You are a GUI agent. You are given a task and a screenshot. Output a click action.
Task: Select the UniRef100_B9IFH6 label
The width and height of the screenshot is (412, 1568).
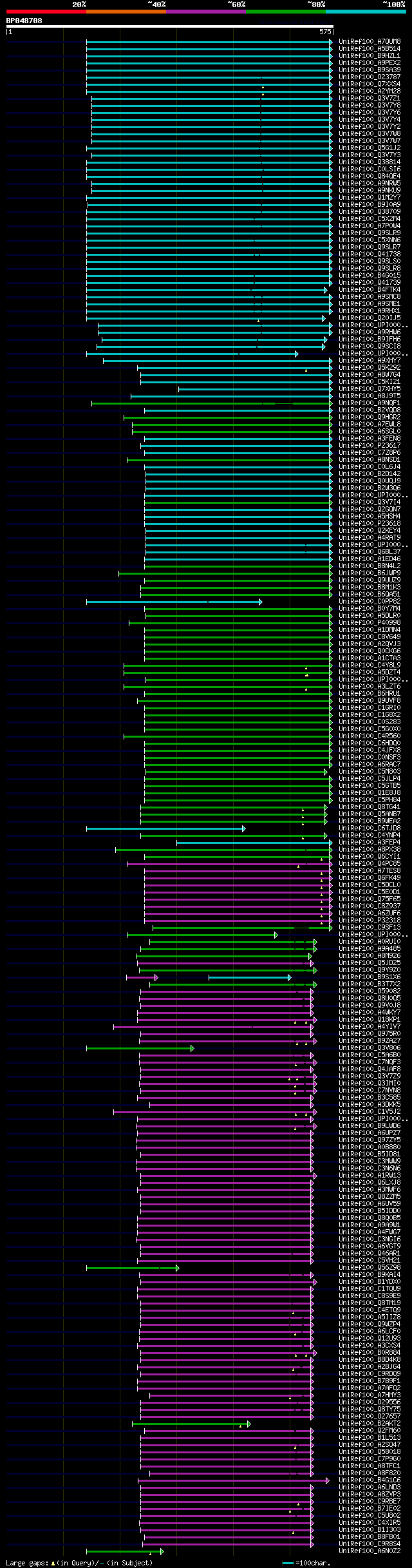(x=370, y=339)
